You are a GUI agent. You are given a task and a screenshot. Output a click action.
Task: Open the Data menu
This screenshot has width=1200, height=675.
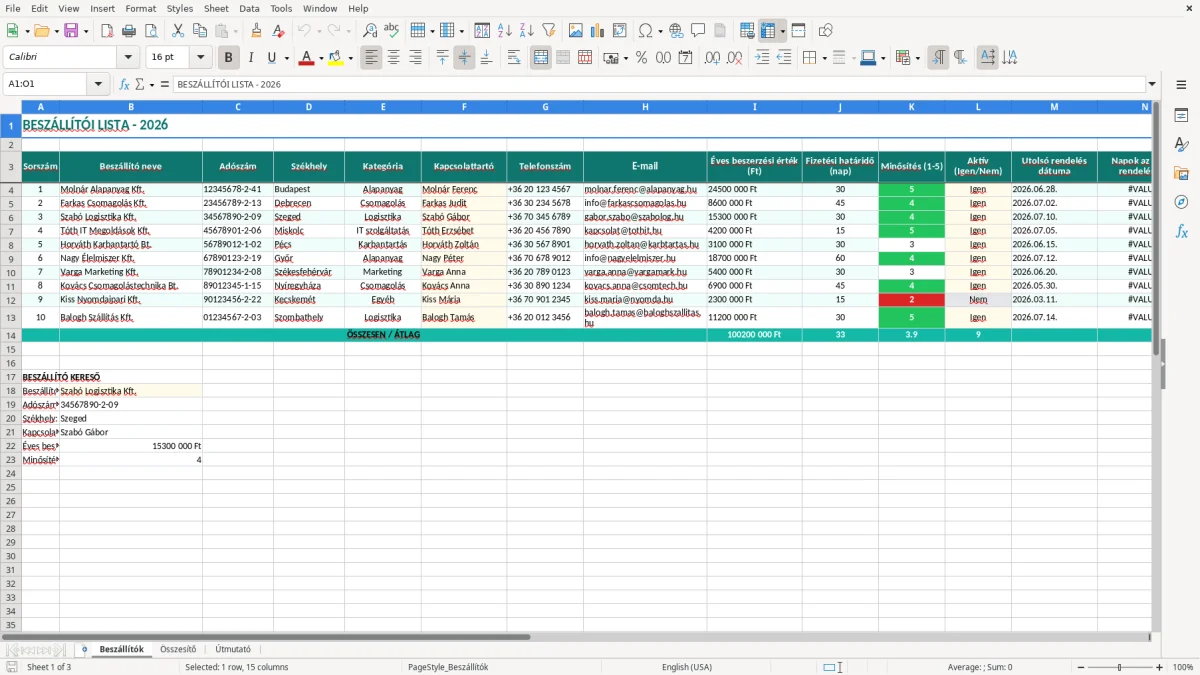pos(249,8)
